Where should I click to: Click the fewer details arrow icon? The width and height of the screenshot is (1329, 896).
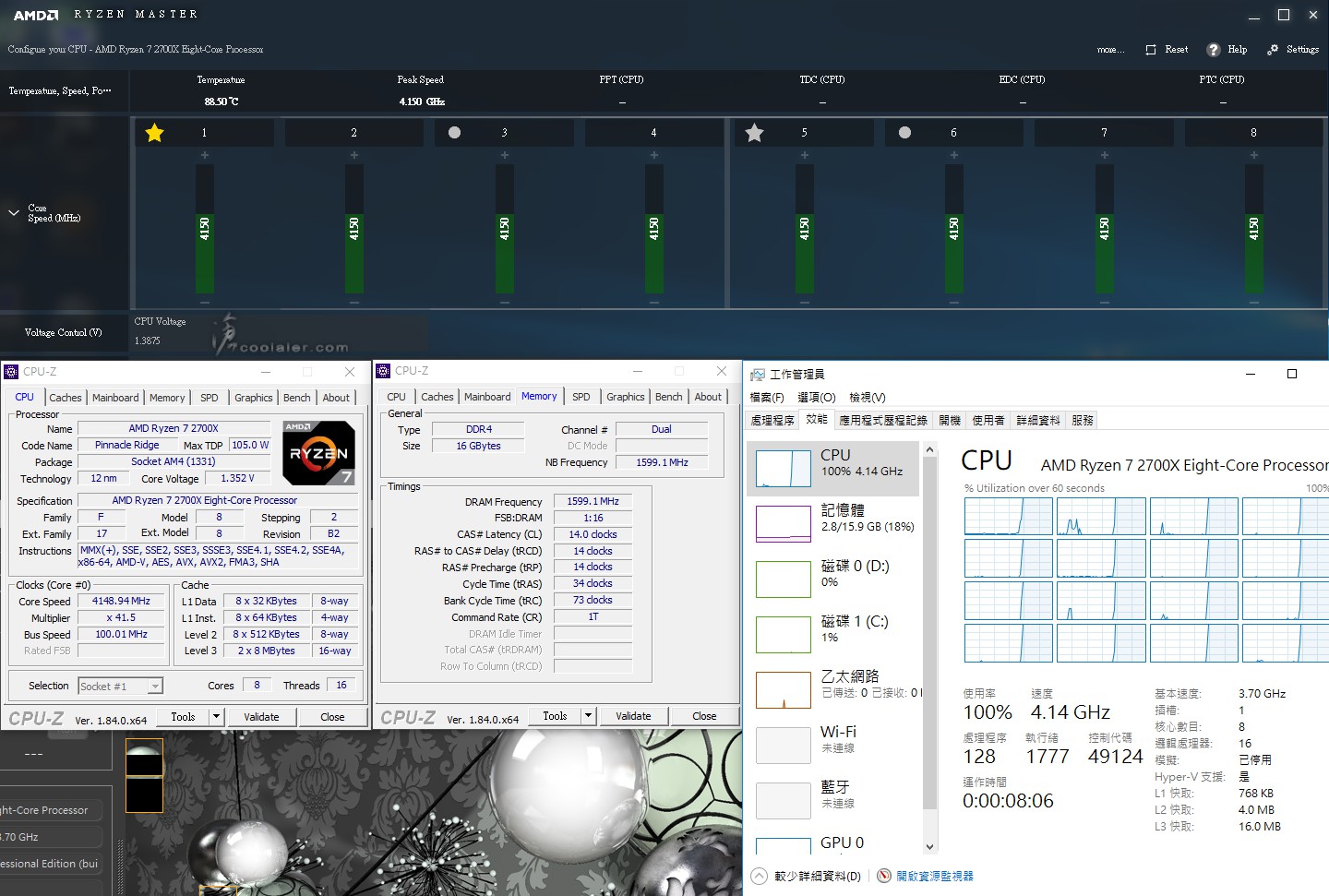tap(759, 876)
